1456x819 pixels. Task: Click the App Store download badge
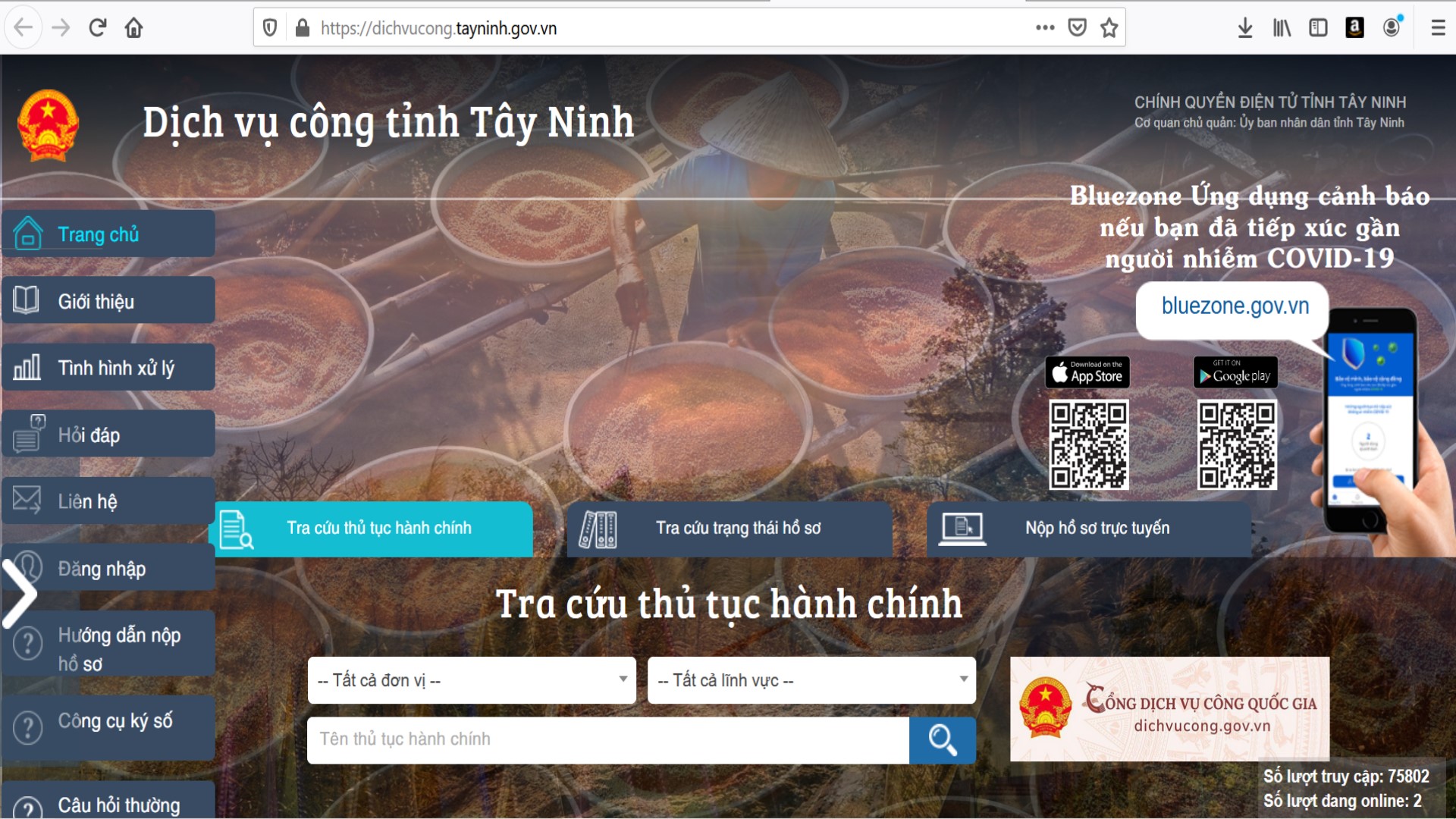click(1087, 373)
